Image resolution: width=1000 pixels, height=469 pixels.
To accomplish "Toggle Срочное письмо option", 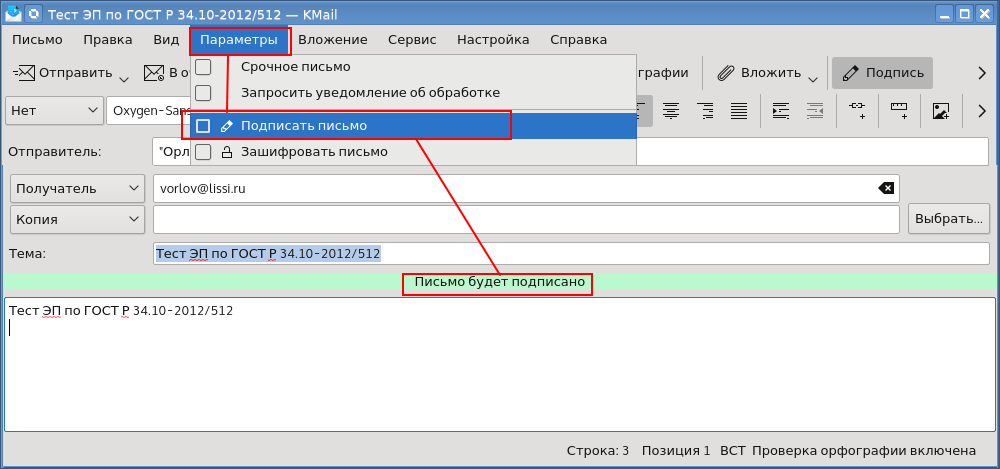I will (x=413, y=66).
